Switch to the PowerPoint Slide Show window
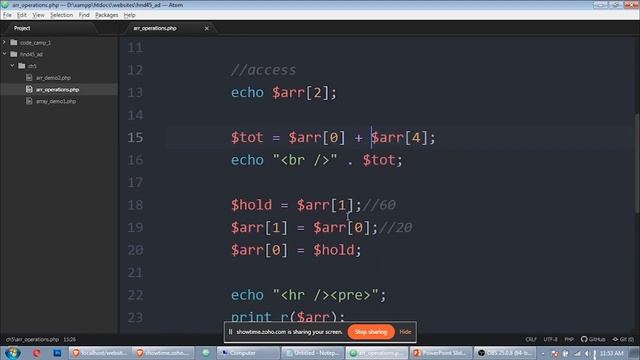 440,353
